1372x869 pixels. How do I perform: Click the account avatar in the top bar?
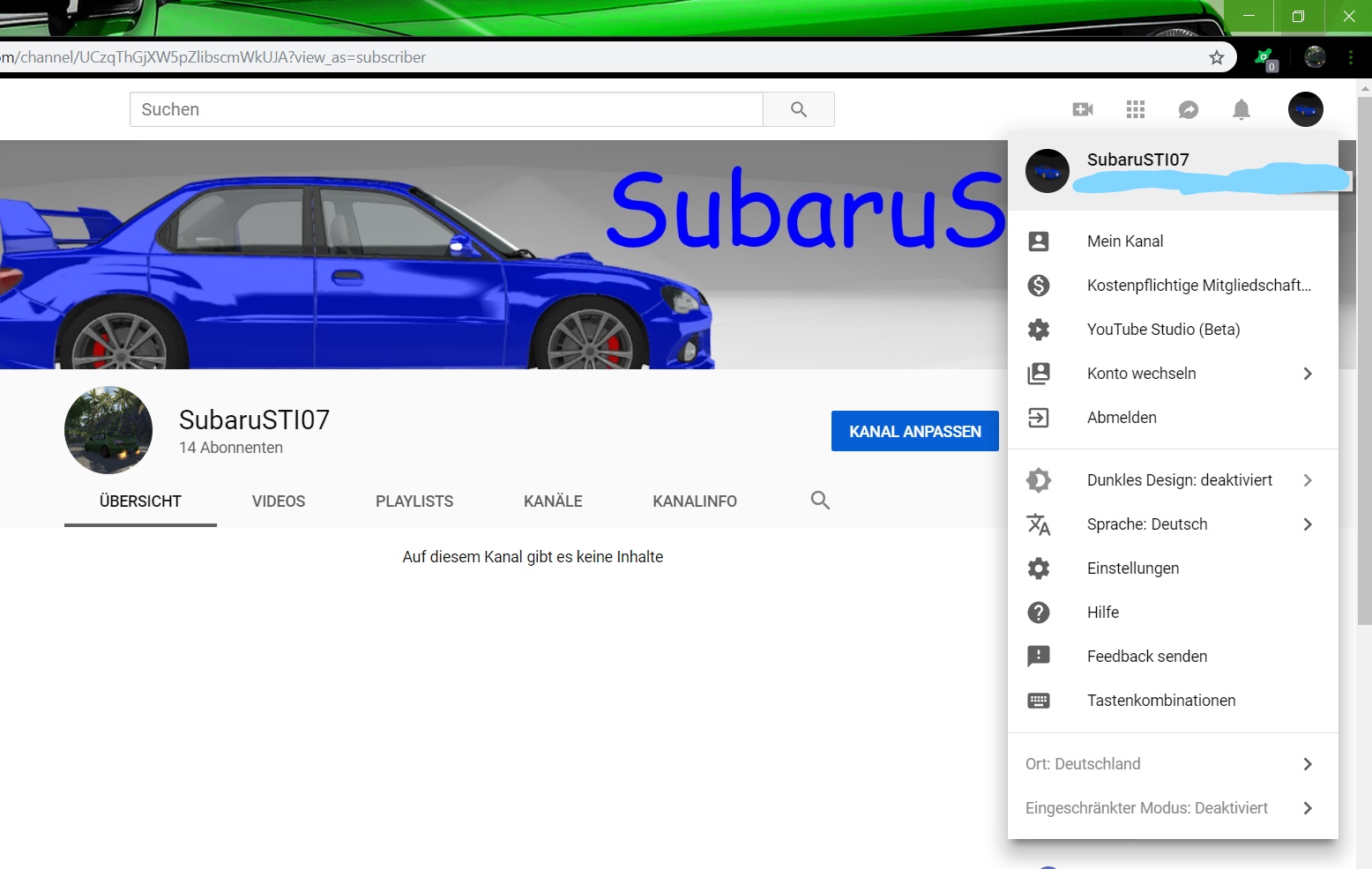click(1306, 109)
